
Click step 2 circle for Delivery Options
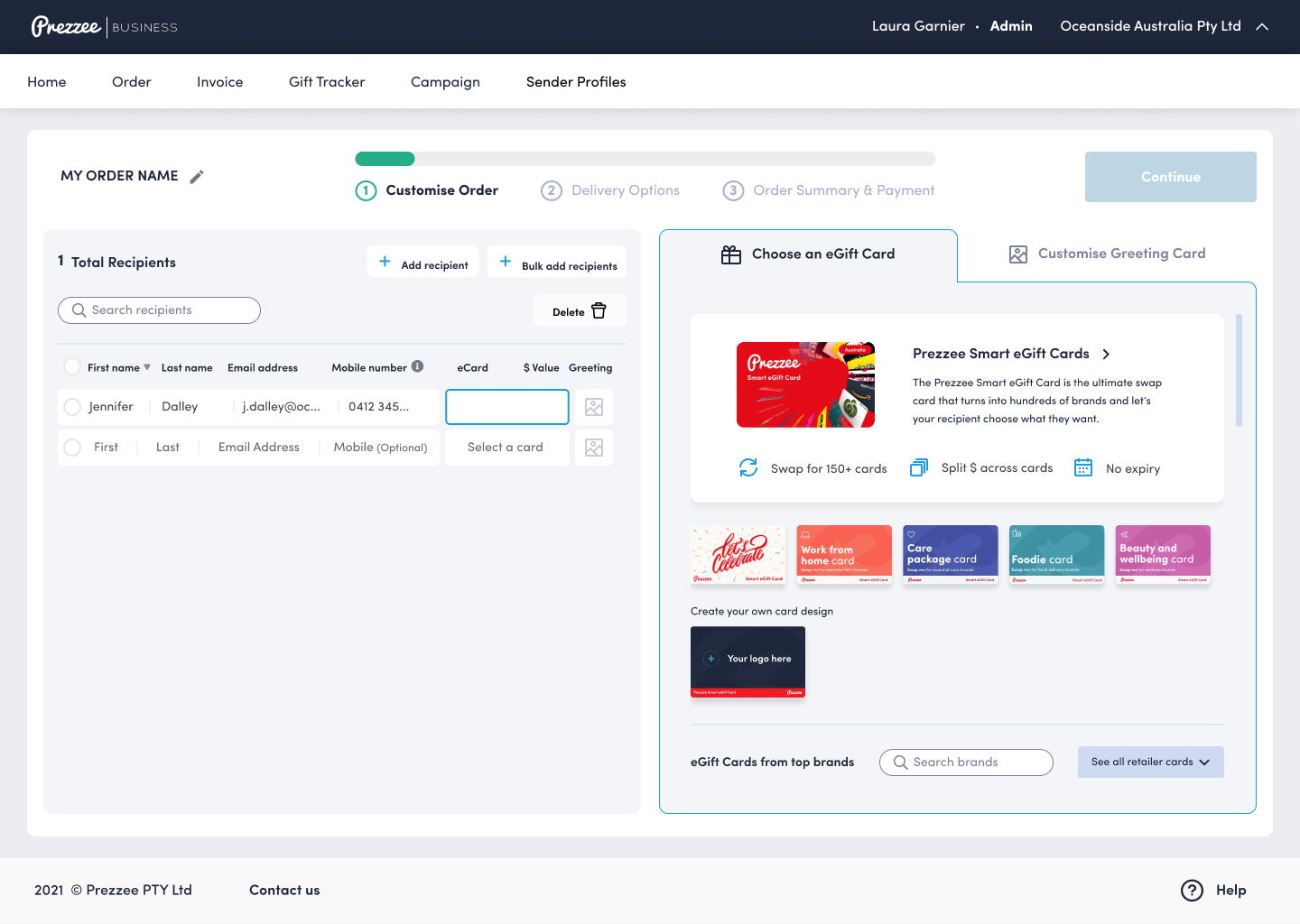coord(552,190)
